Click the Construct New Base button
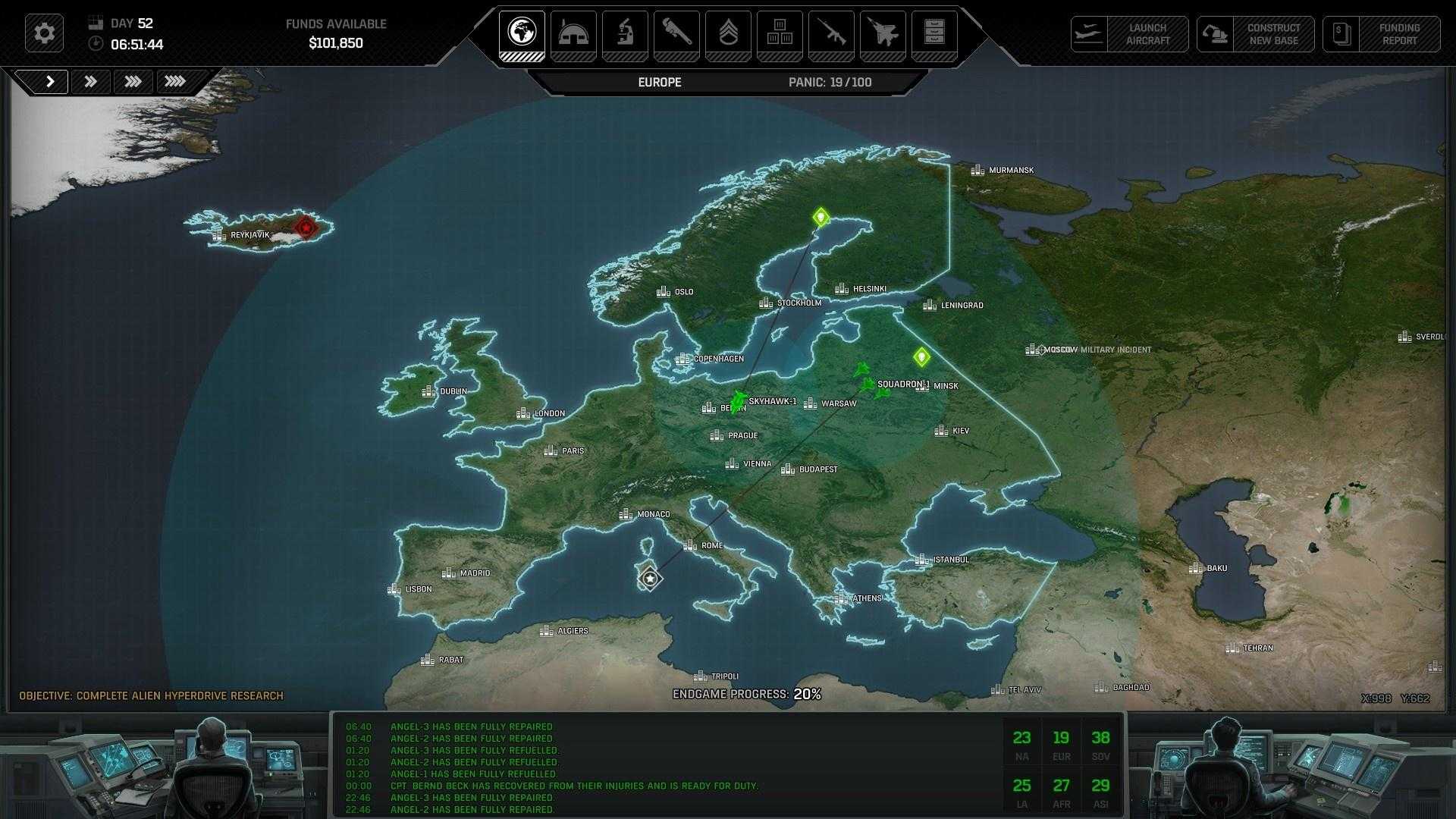 coord(1255,34)
